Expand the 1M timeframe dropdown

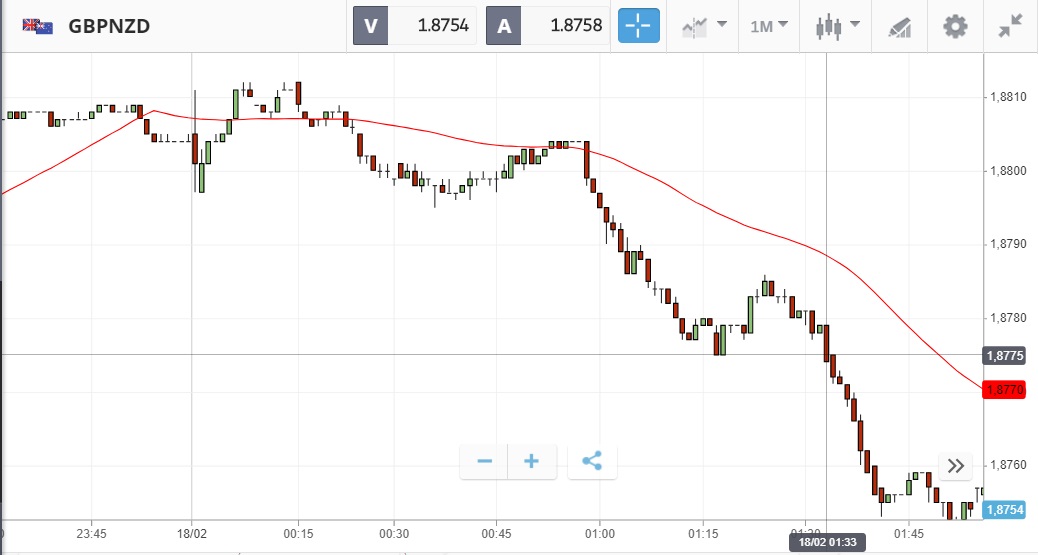click(x=768, y=26)
